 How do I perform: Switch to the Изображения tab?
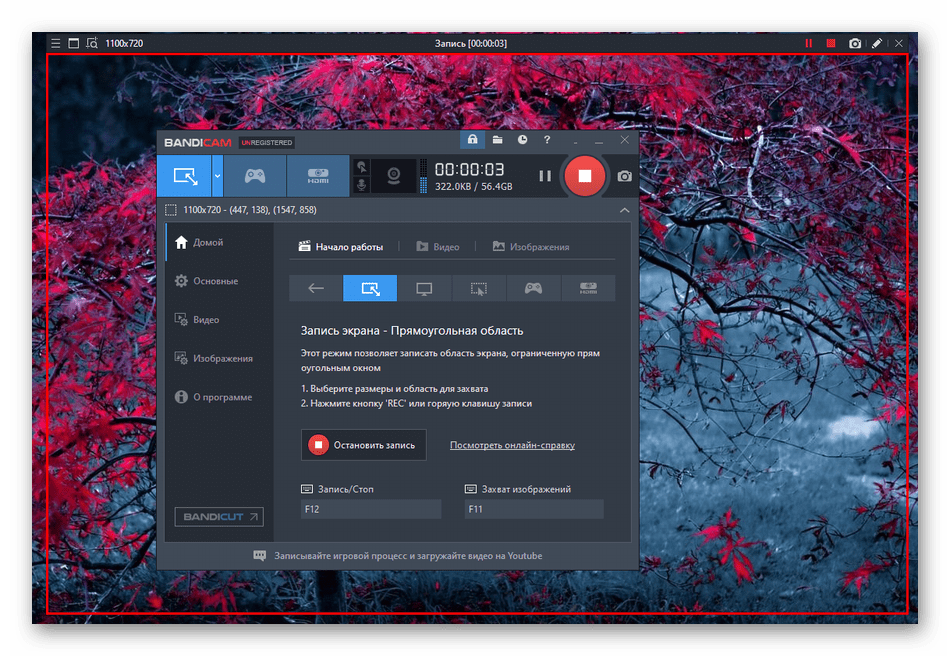point(531,247)
